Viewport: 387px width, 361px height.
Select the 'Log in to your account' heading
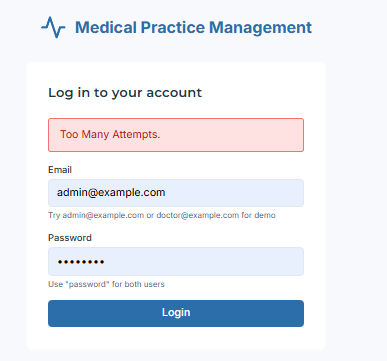(x=125, y=93)
